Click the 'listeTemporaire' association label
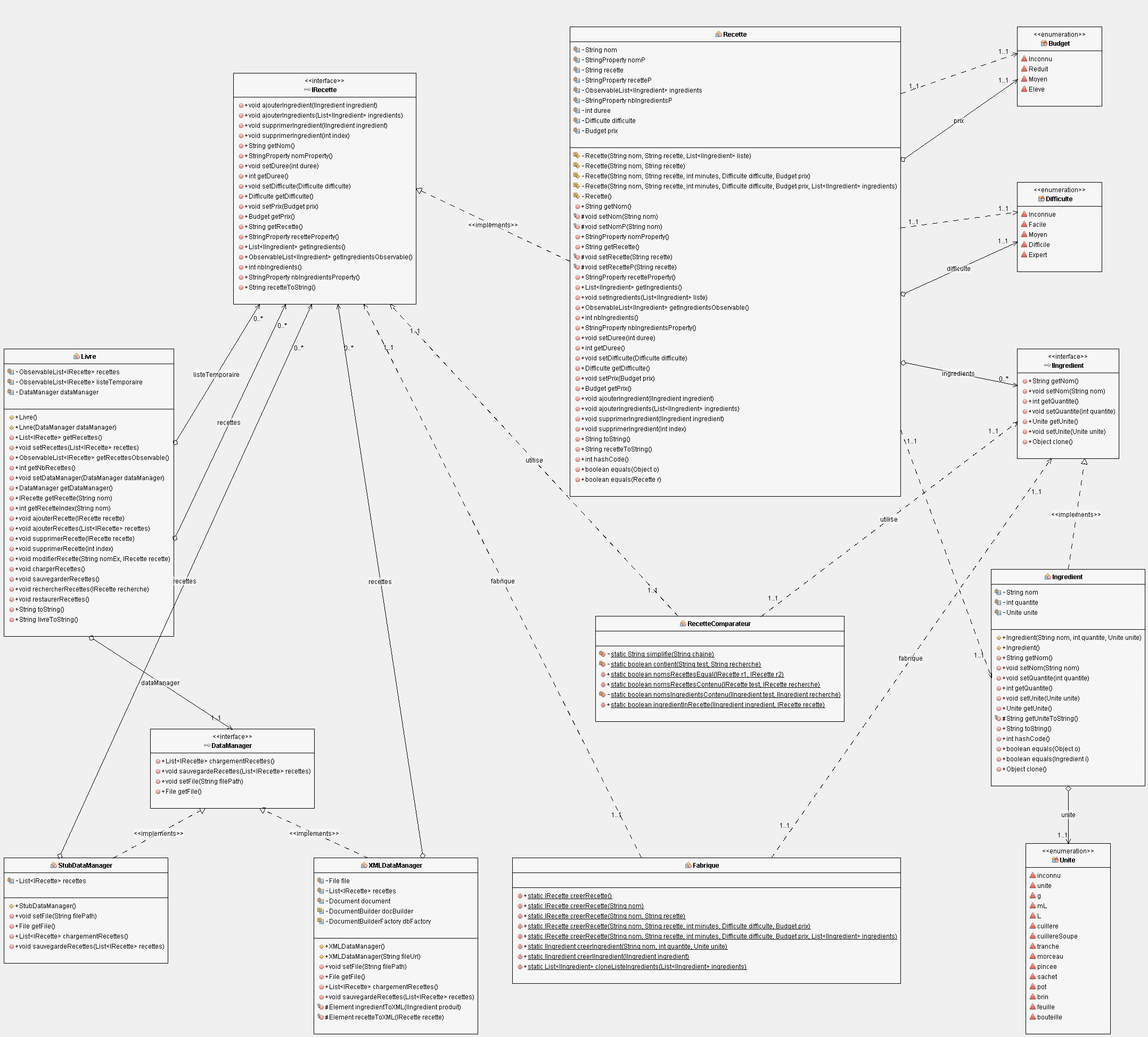 pyautogui.click(x=216, y=375)
